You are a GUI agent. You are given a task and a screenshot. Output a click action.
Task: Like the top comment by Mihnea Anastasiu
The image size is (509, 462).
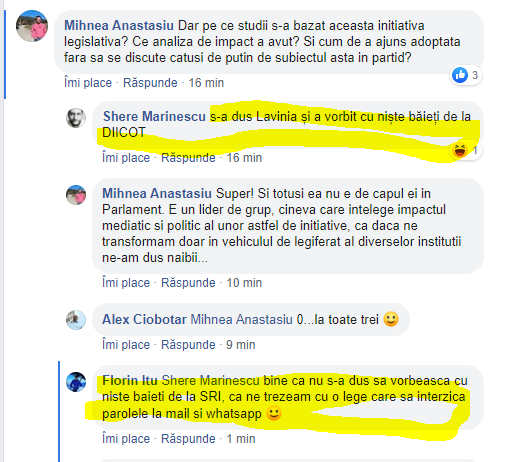[x=88, y=83]
